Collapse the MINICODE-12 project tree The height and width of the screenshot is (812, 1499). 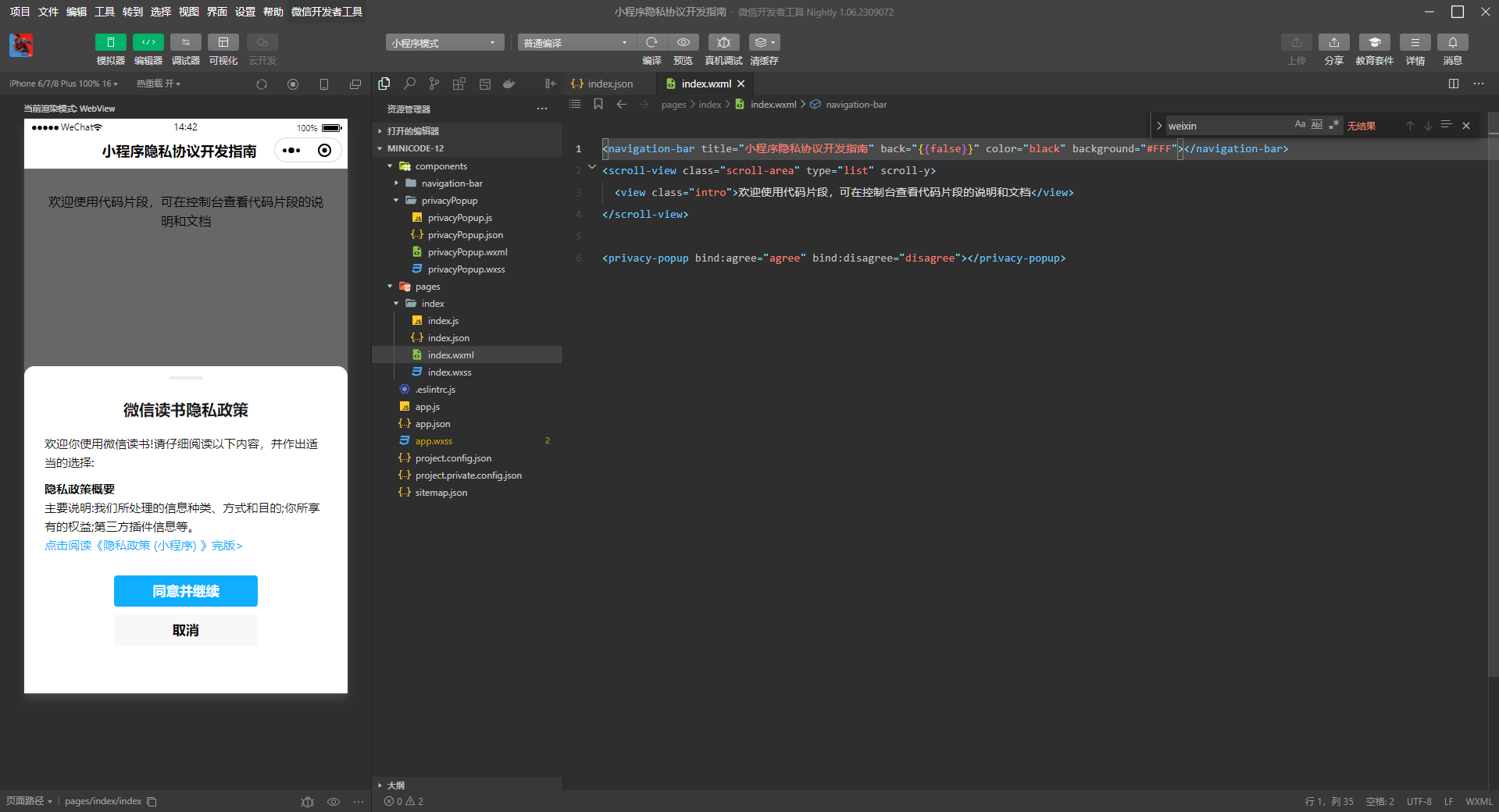[467, 148]
